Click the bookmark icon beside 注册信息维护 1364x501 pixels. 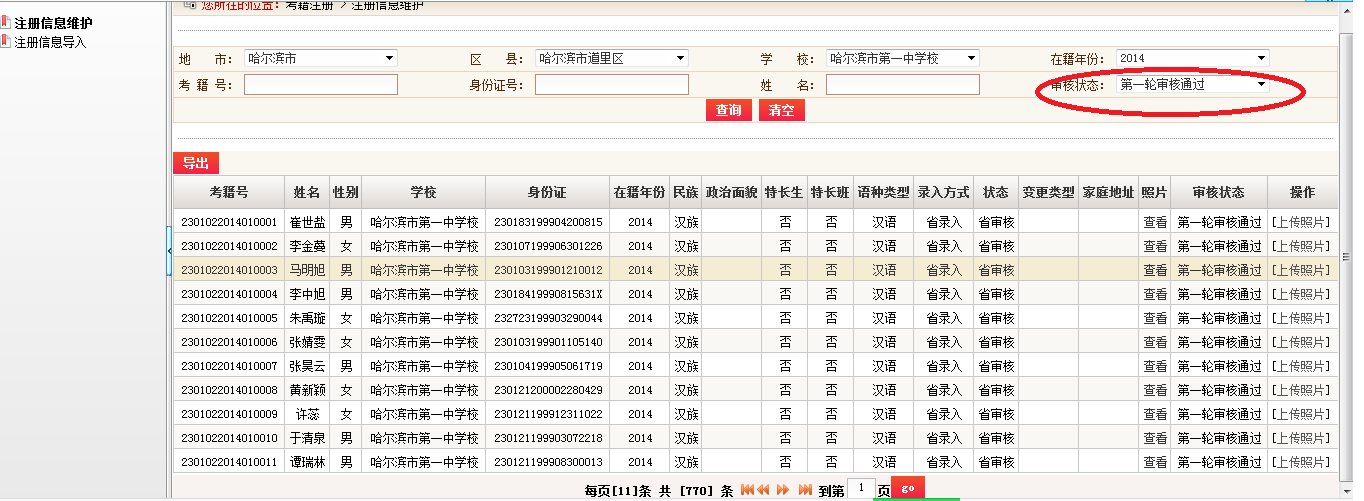click(5, 23)
